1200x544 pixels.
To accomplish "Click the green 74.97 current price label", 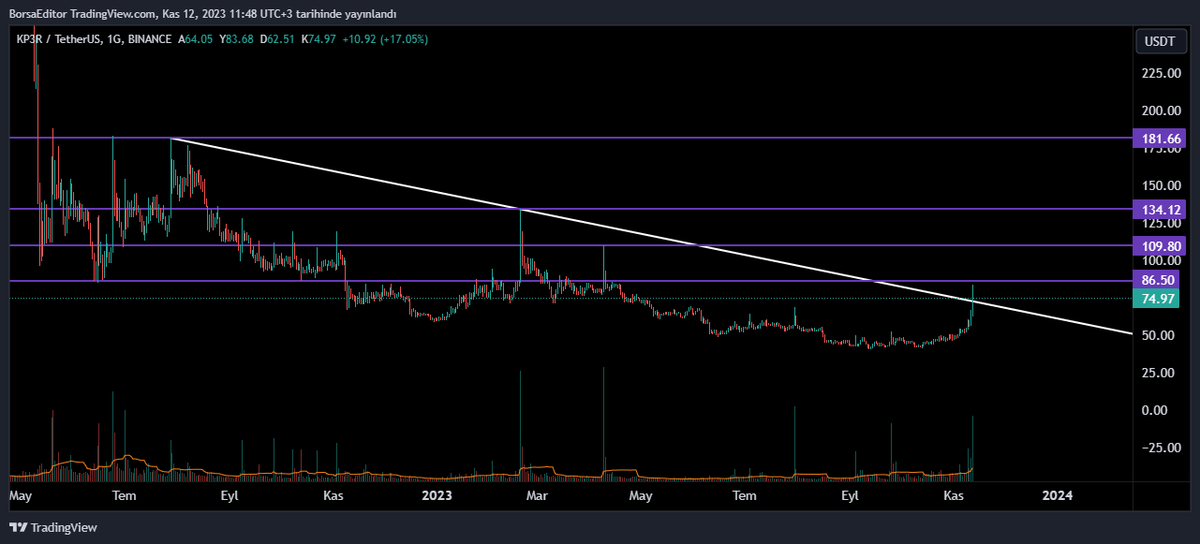I will [1158, 298].
